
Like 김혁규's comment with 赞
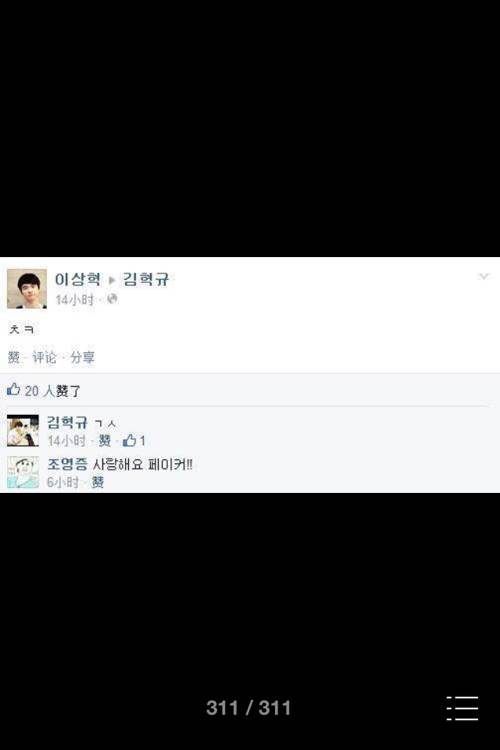click(x=104, y=441)
